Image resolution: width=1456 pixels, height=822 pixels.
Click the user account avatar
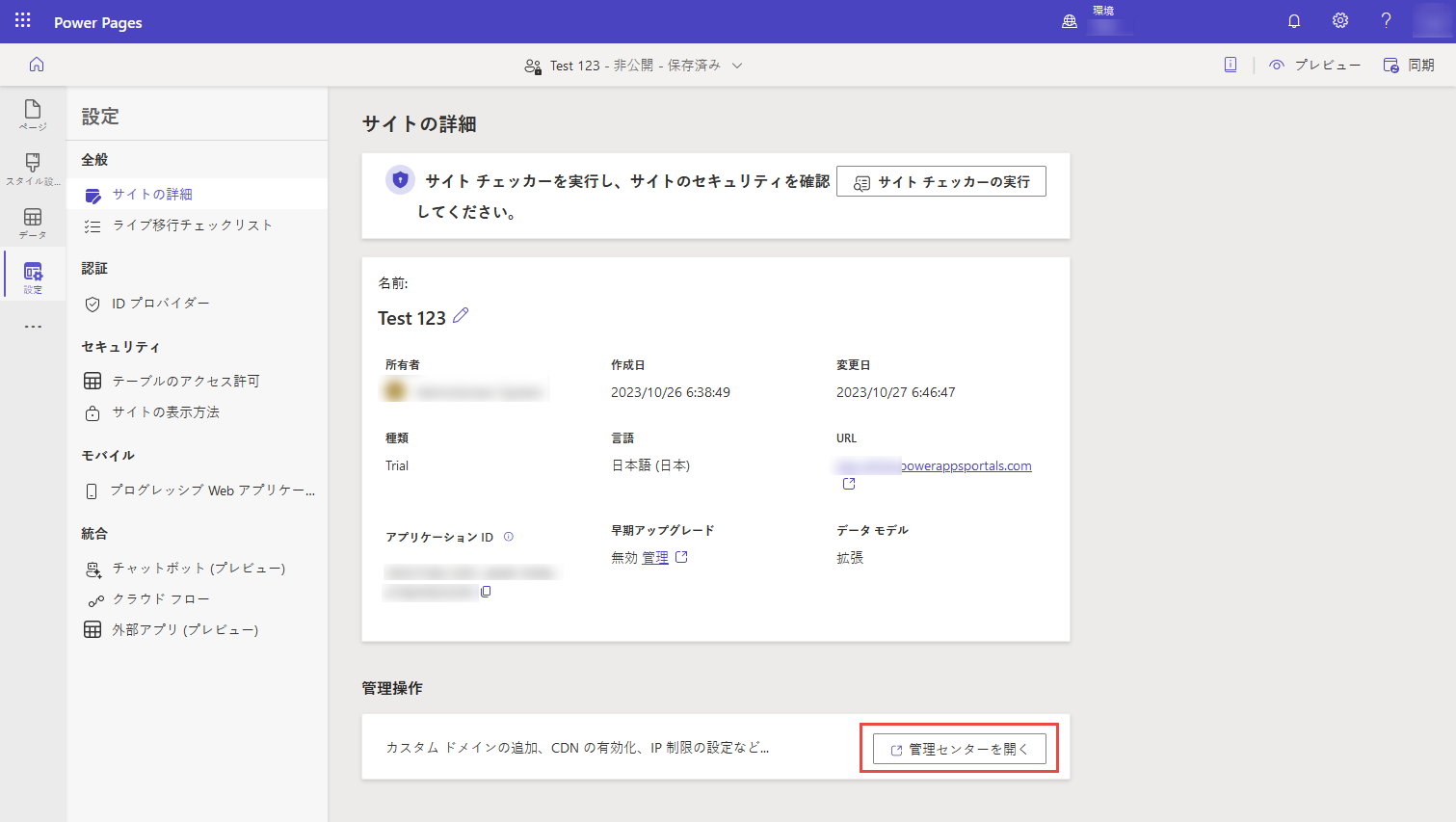[x=1432, y=20]
